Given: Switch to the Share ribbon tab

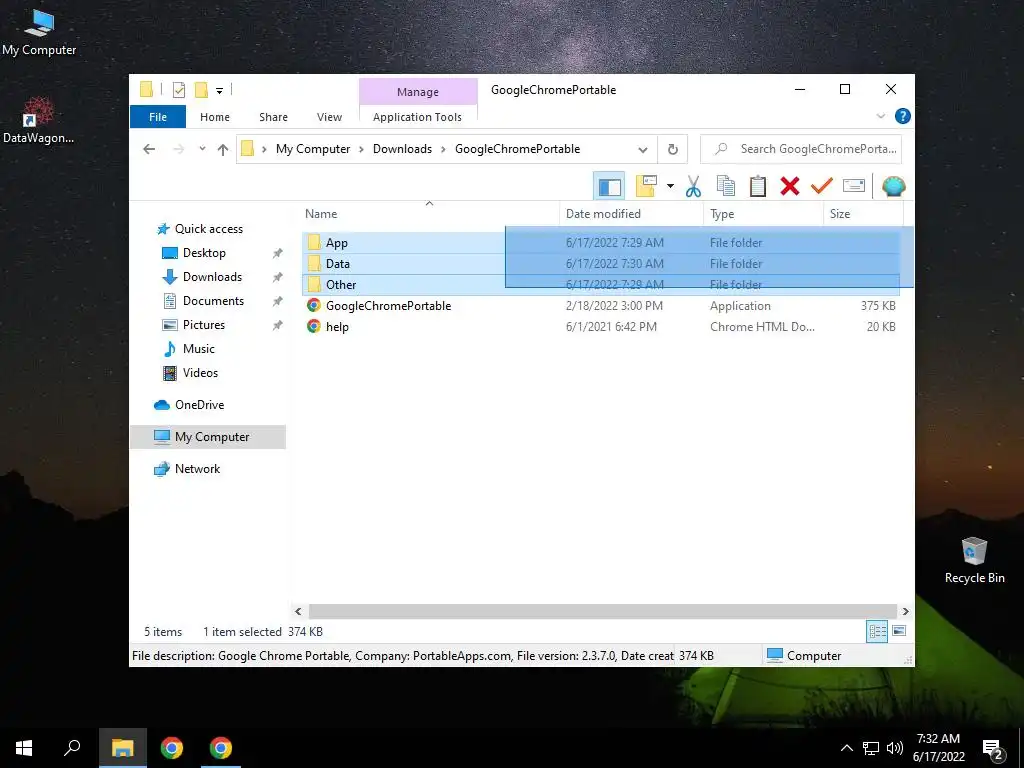Looking at the screenshot, I should point(273,117).
